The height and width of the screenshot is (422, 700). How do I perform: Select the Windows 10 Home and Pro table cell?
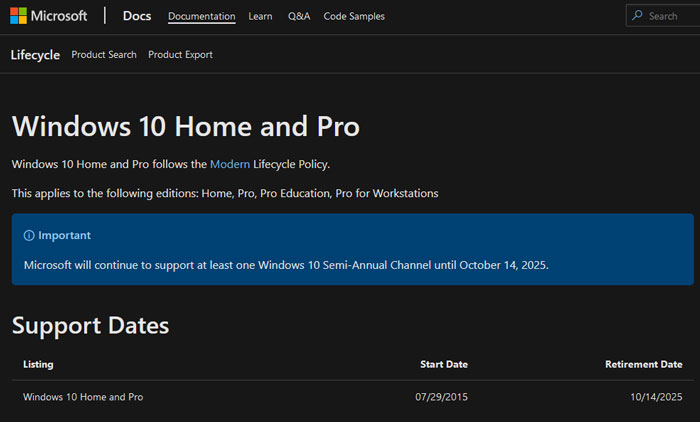(83, 397)
